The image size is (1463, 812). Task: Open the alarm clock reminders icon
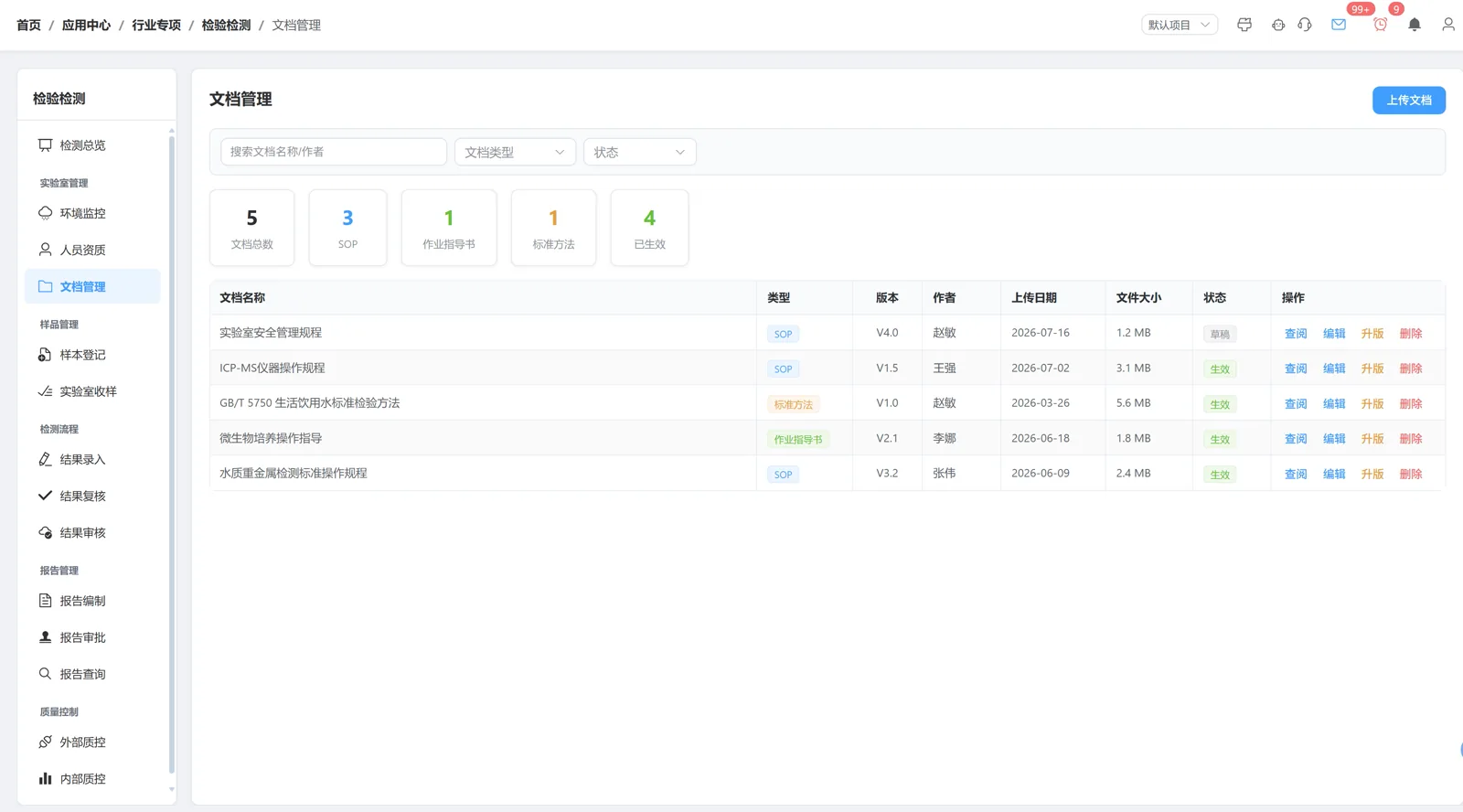[1381, 25]
